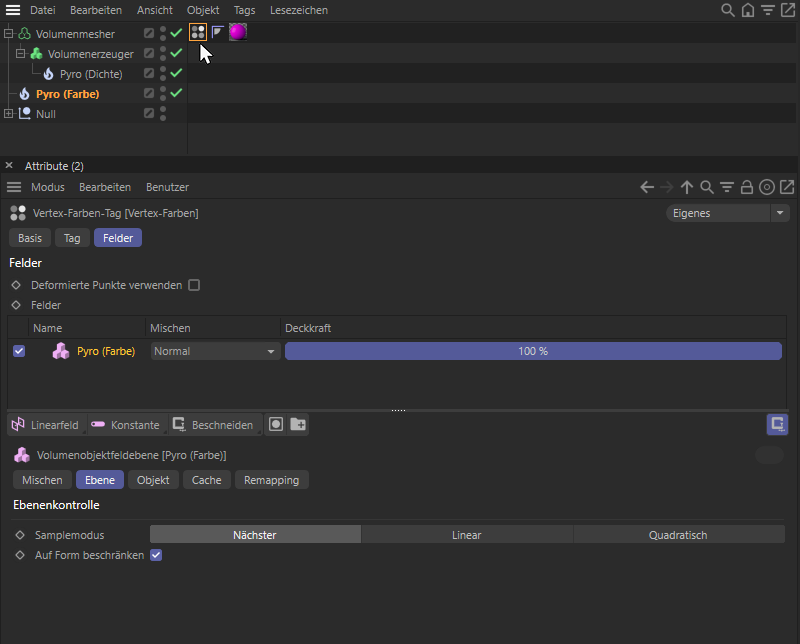Click the Object Manager filter icon
The image size is (800, 644).
coord(767,10)
